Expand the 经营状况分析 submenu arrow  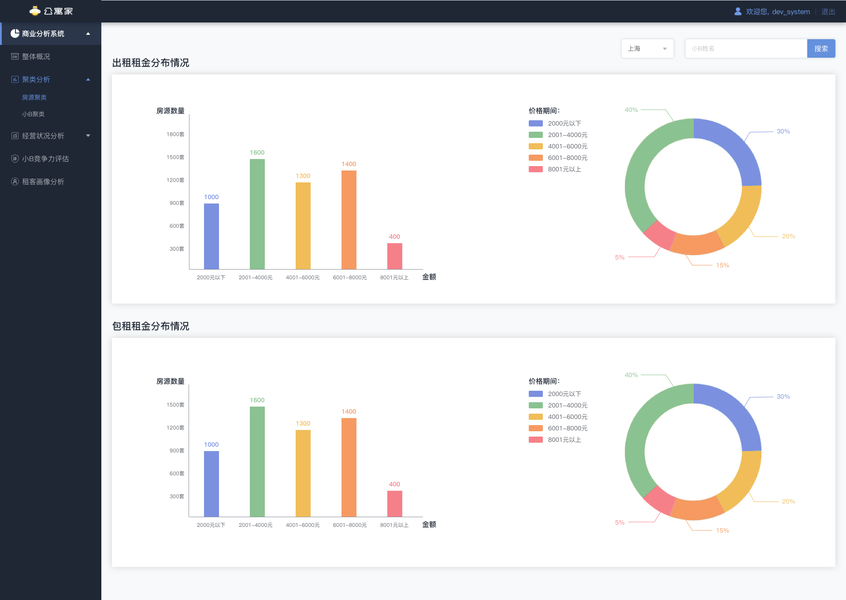point(88,135)
